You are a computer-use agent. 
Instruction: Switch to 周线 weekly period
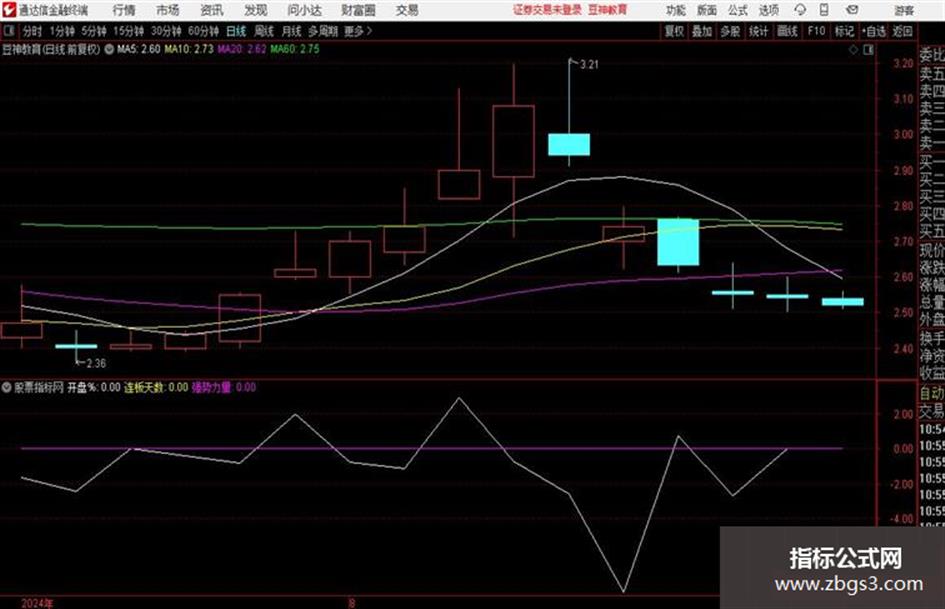click(264, 31)
